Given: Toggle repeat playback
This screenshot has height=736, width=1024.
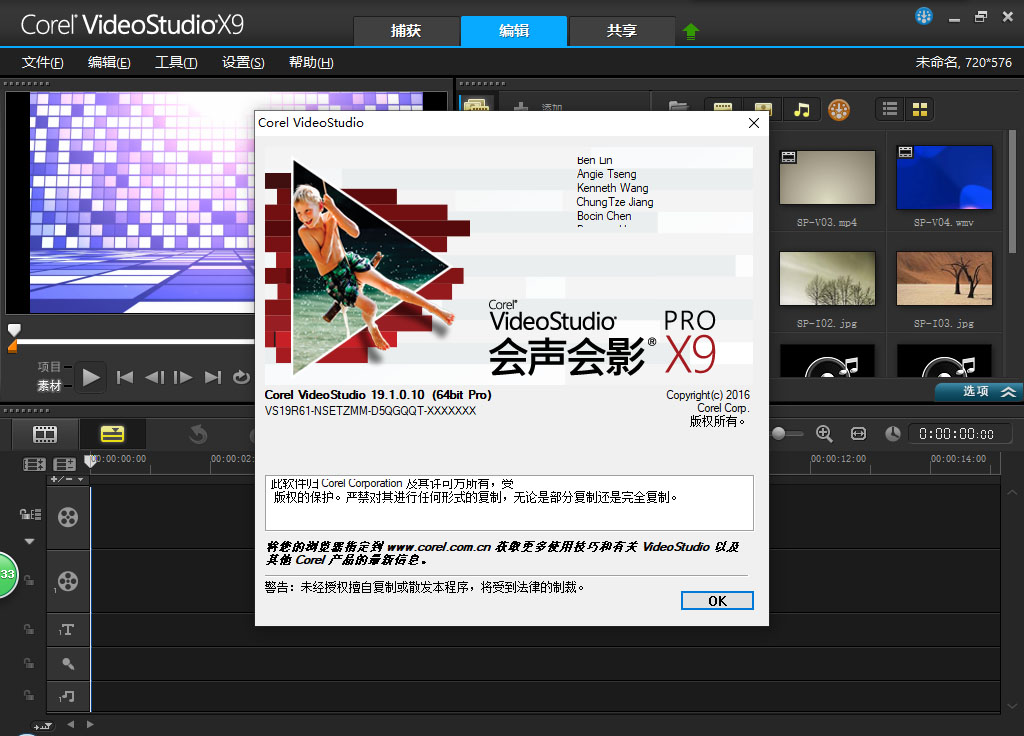Looking at the screenshot, I should click(x=241, y=377).
